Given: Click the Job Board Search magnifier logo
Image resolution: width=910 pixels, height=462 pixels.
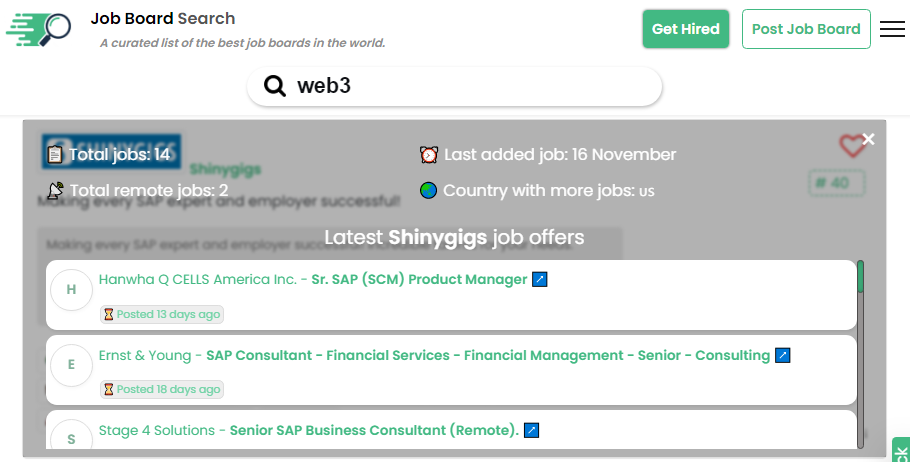Looking at the screenshot, I should click(x=40, y=29).
